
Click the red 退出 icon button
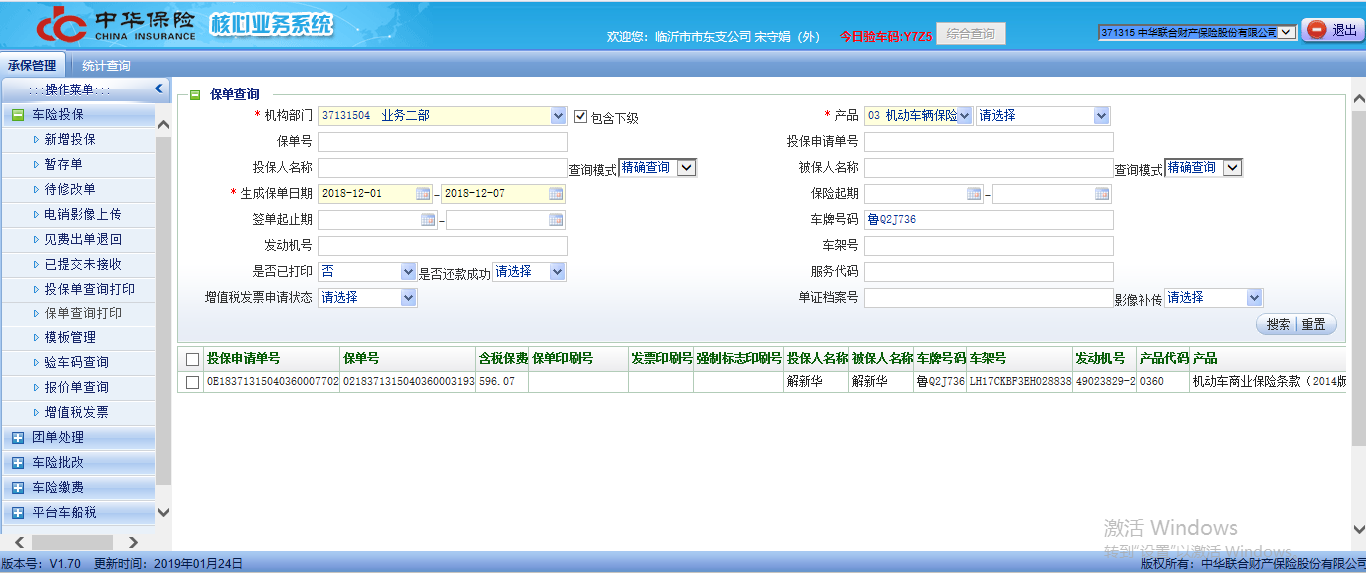pyautogui.click(x=1332, y=30)
